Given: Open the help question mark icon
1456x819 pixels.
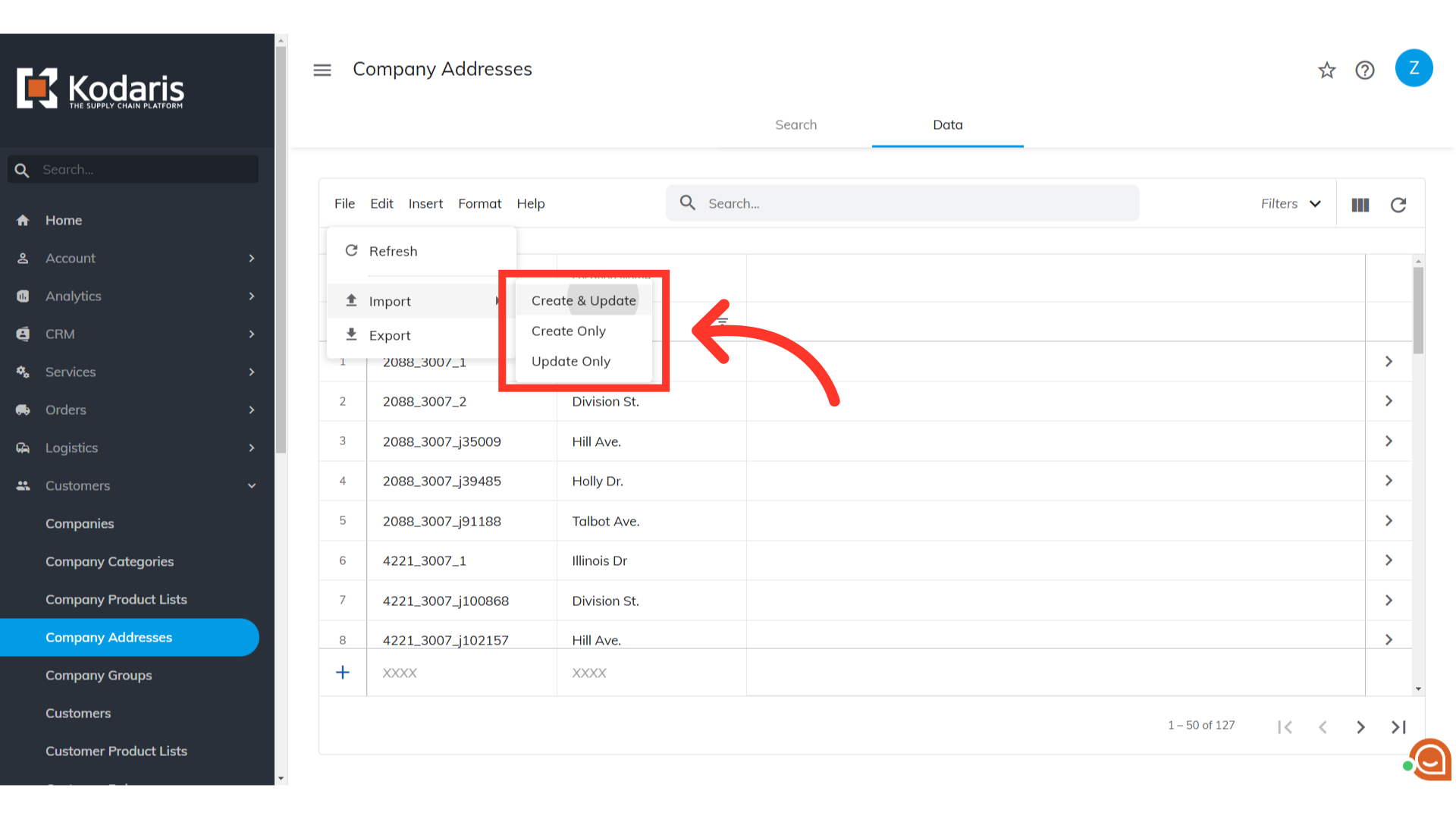Looking at the screenshot, I should click(x=1365, y=71).
